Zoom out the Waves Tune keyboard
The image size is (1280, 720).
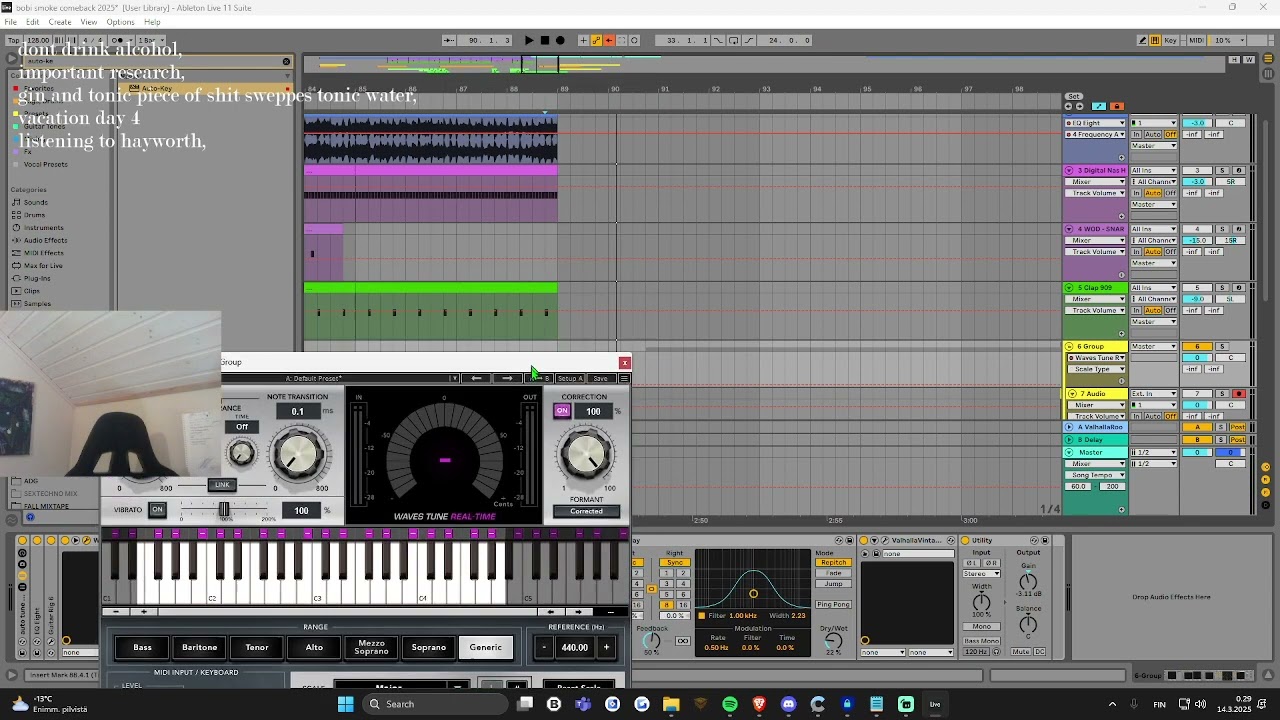[x=117, y=611]
